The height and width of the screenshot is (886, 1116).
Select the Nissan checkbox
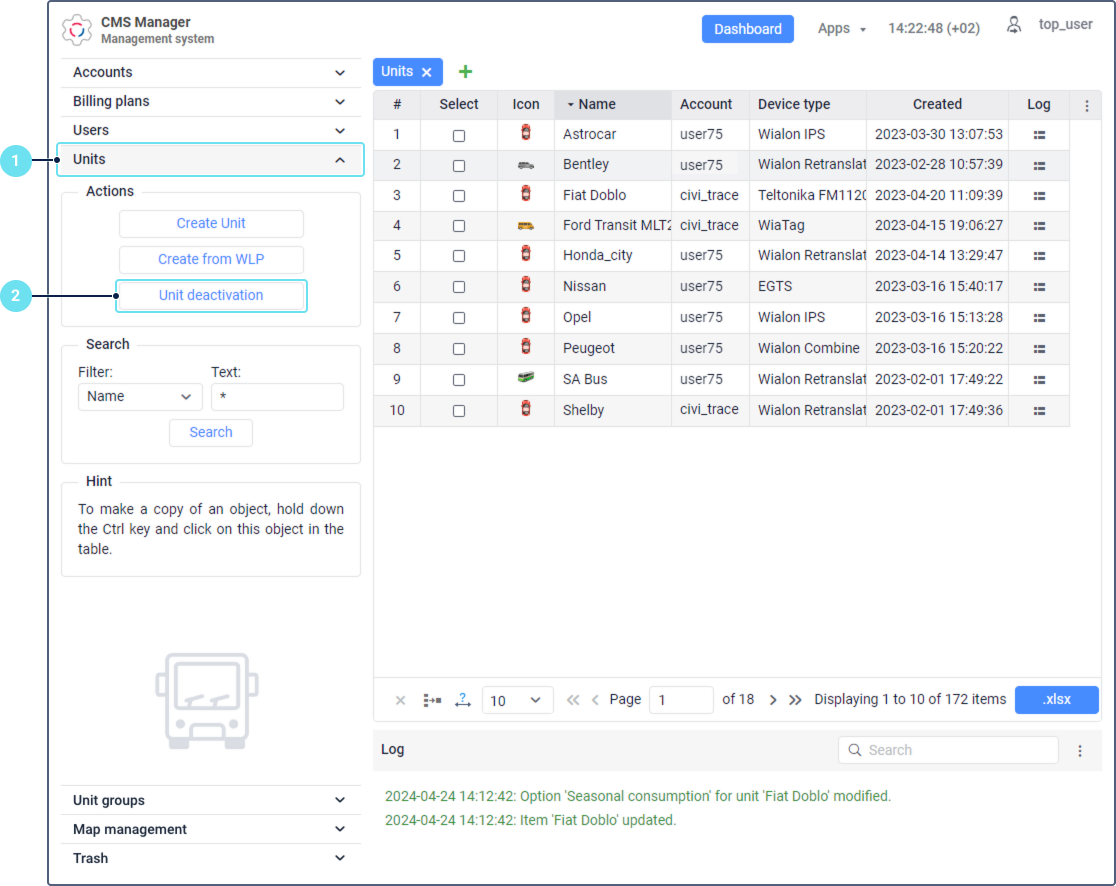459,287
